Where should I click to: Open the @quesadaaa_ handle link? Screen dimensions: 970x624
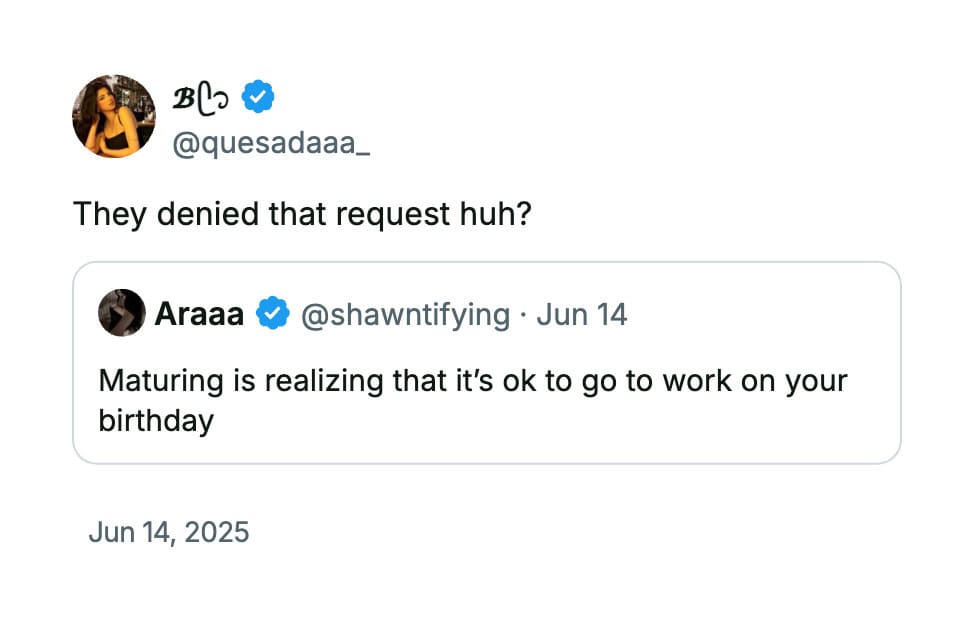pyautogui.click(x=271, y=144)
